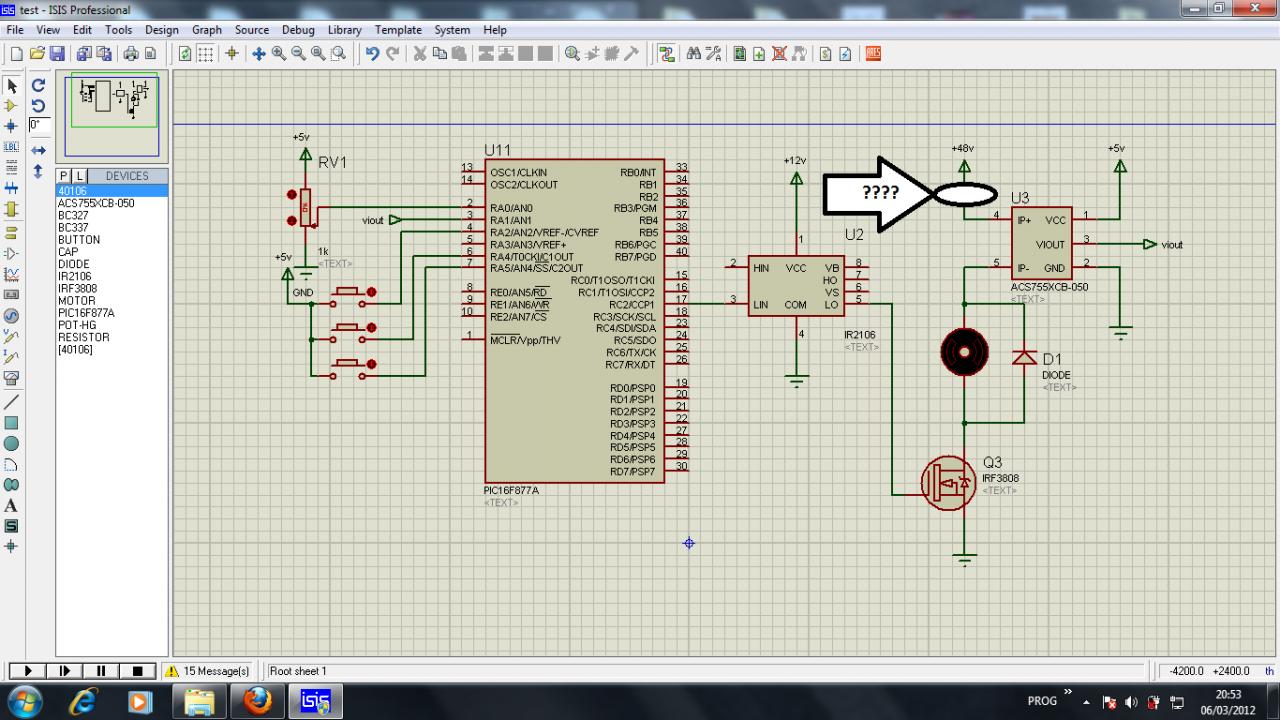
Task: Open Firefox from the Windows taskbar
Action: pyautogui.click(x=257, y=702)
